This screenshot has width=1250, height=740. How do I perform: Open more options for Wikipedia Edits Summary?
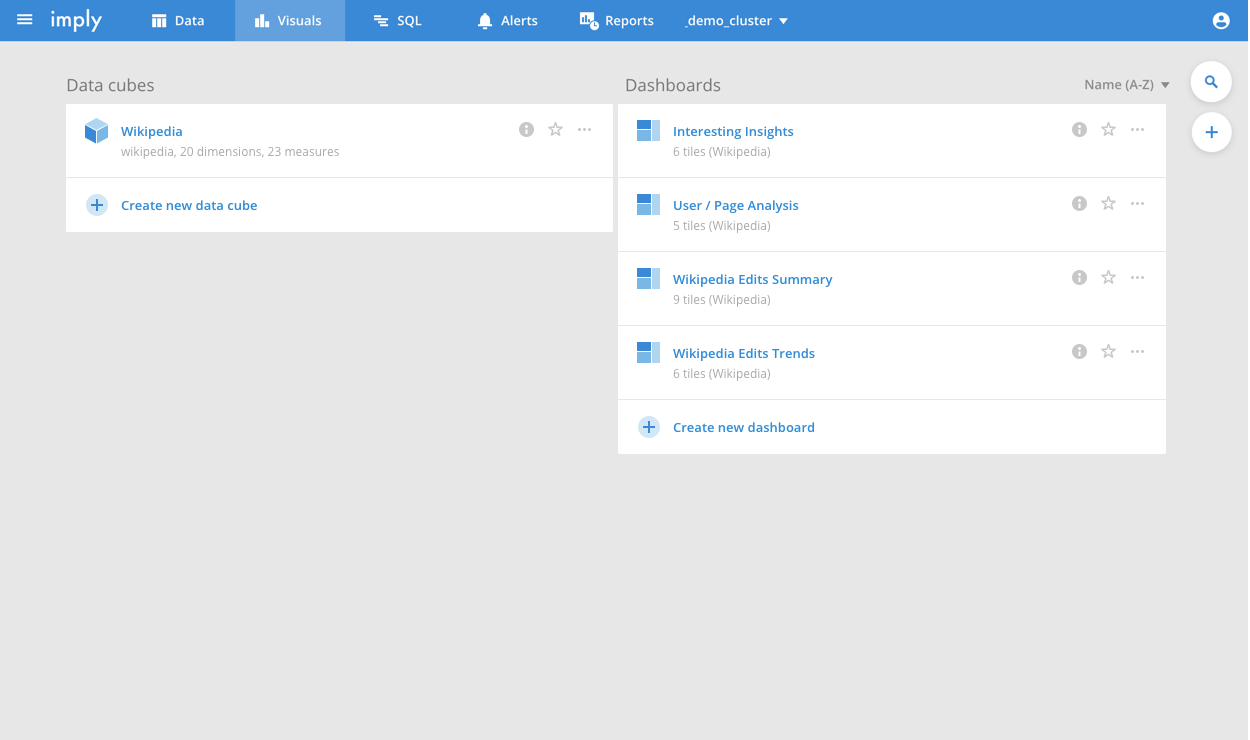coord(1138,277)
